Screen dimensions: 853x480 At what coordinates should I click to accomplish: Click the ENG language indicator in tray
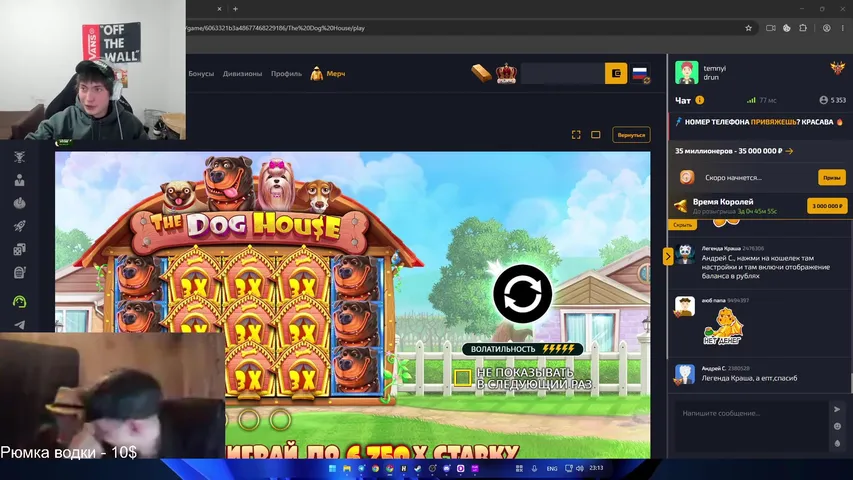point(552,469)
